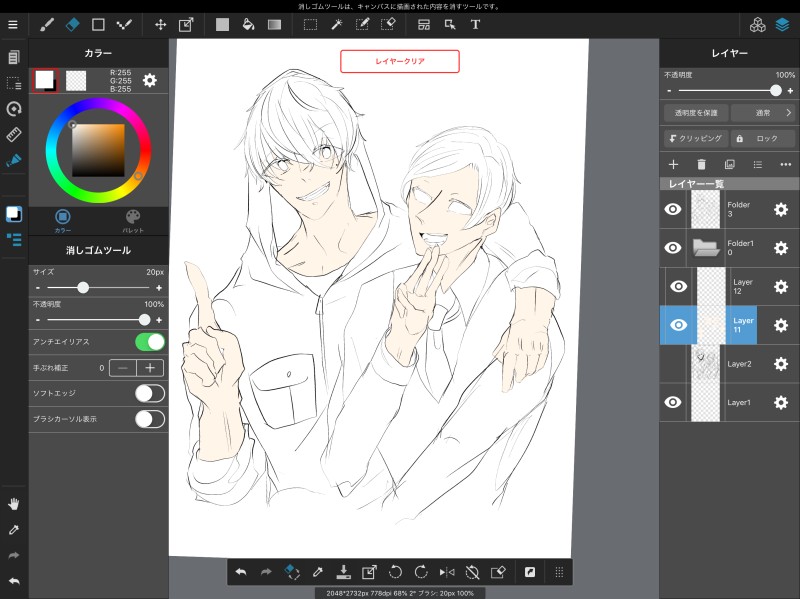Screen dimensions: 800x599
Task: Switch to the Palette tab
Action: click(x=133, y=220)
